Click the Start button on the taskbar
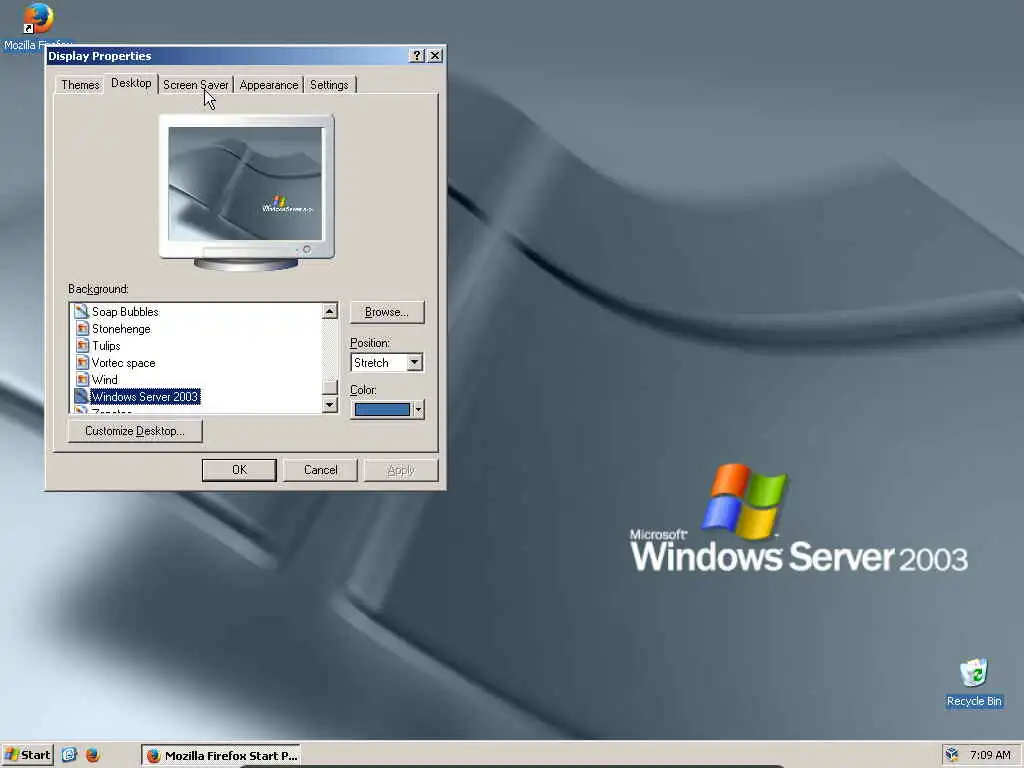 [x=27, y=755]
